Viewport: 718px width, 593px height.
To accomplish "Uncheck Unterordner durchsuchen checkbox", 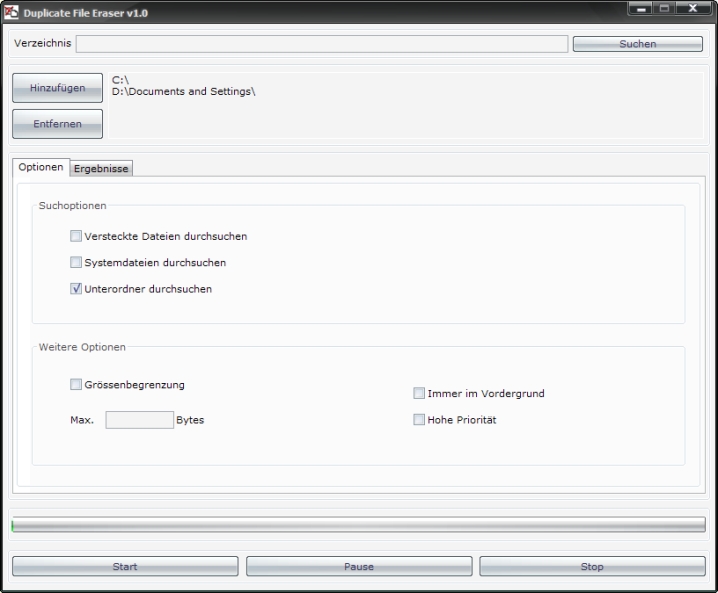I will click(76, 289).
